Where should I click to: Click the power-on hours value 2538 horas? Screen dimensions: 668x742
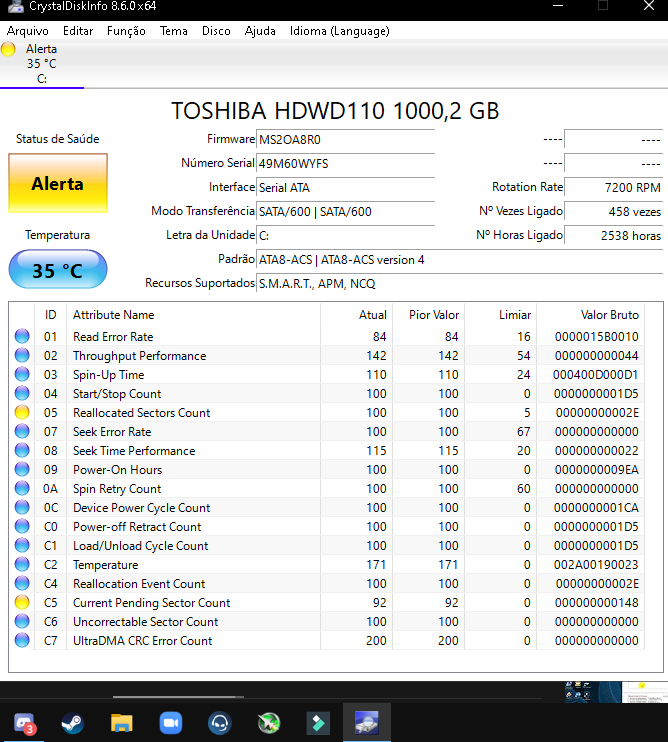(613, 236)
